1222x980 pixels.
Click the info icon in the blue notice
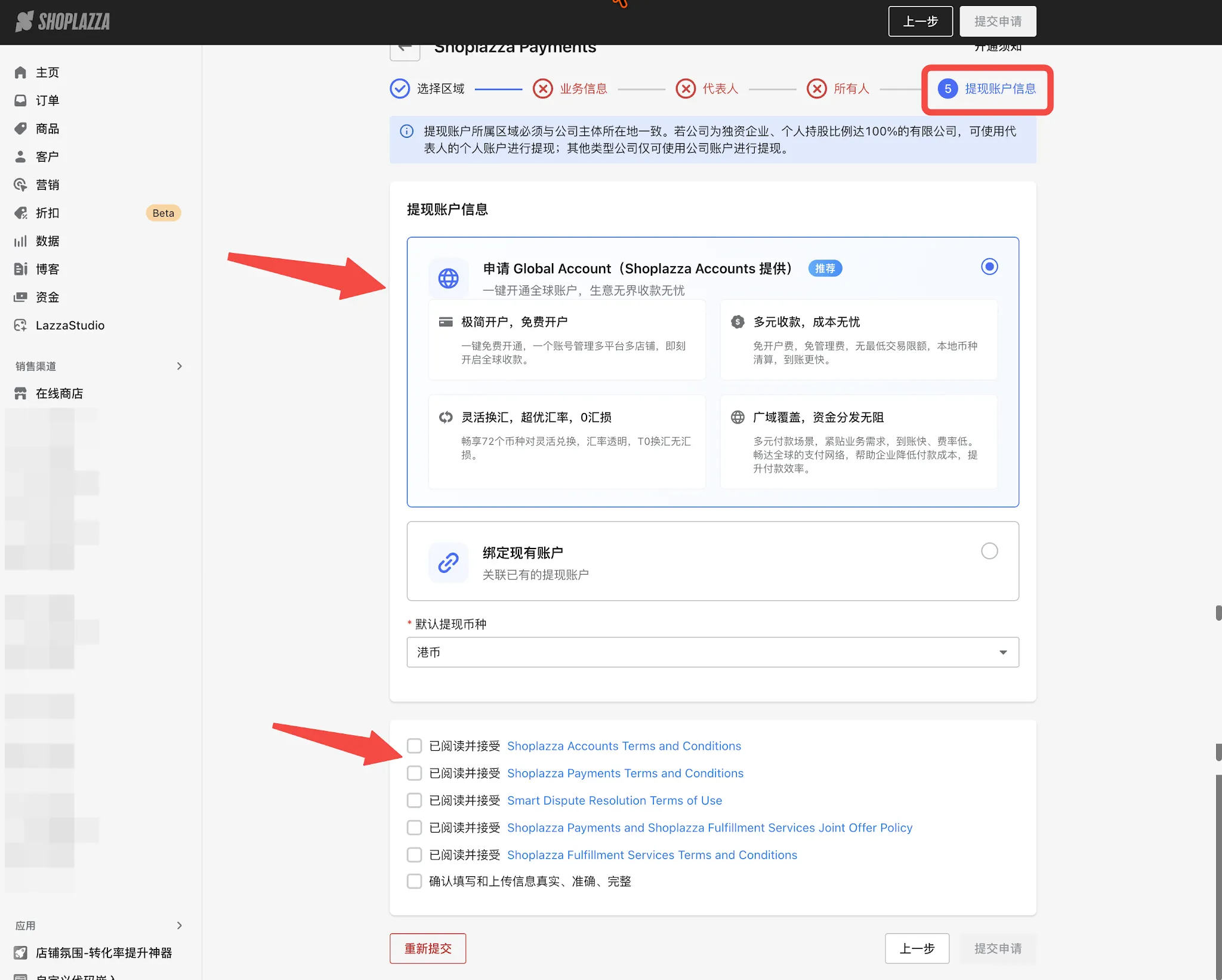406,131
